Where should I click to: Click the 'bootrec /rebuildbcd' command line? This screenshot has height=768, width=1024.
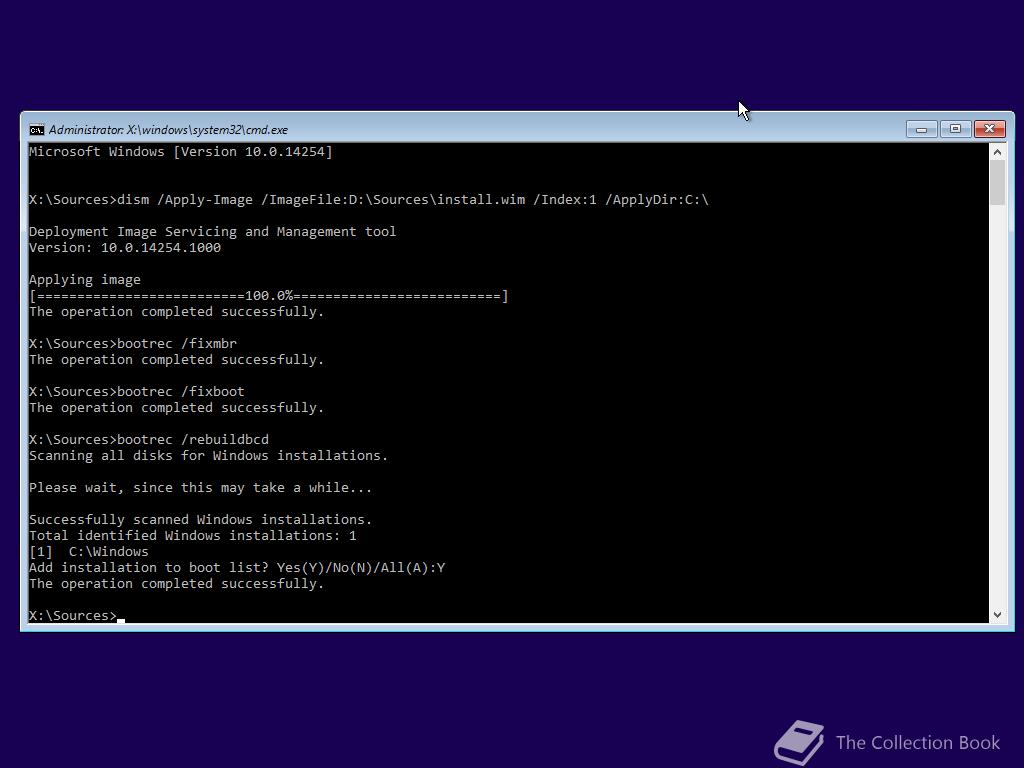point(149,440)
